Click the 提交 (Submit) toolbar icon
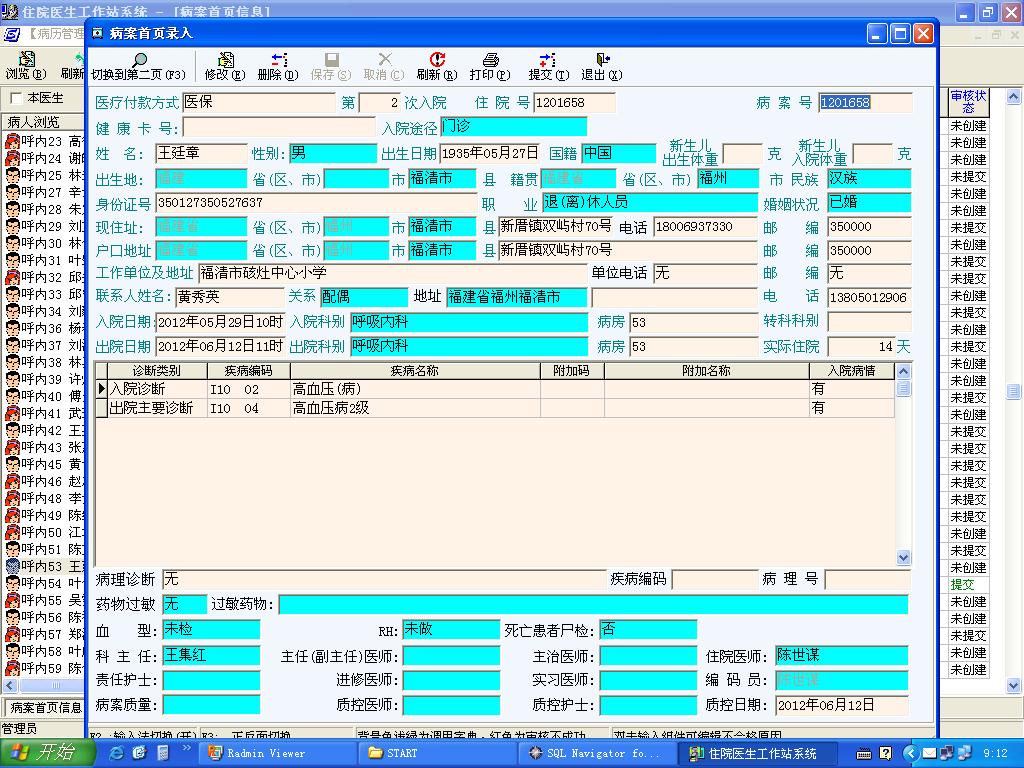 (549, 67)
